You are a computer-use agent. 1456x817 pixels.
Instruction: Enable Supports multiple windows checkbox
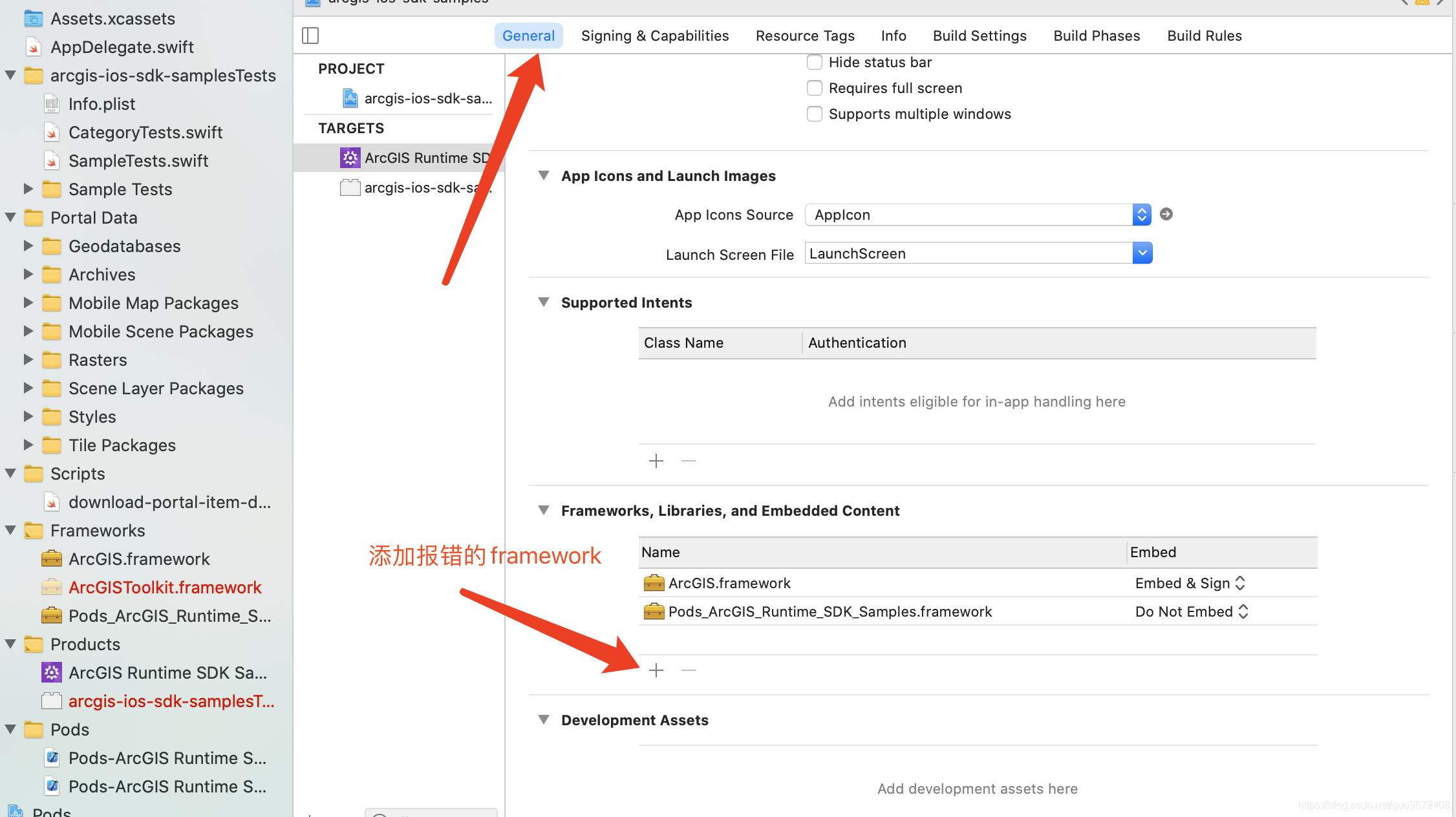point(815,114)
